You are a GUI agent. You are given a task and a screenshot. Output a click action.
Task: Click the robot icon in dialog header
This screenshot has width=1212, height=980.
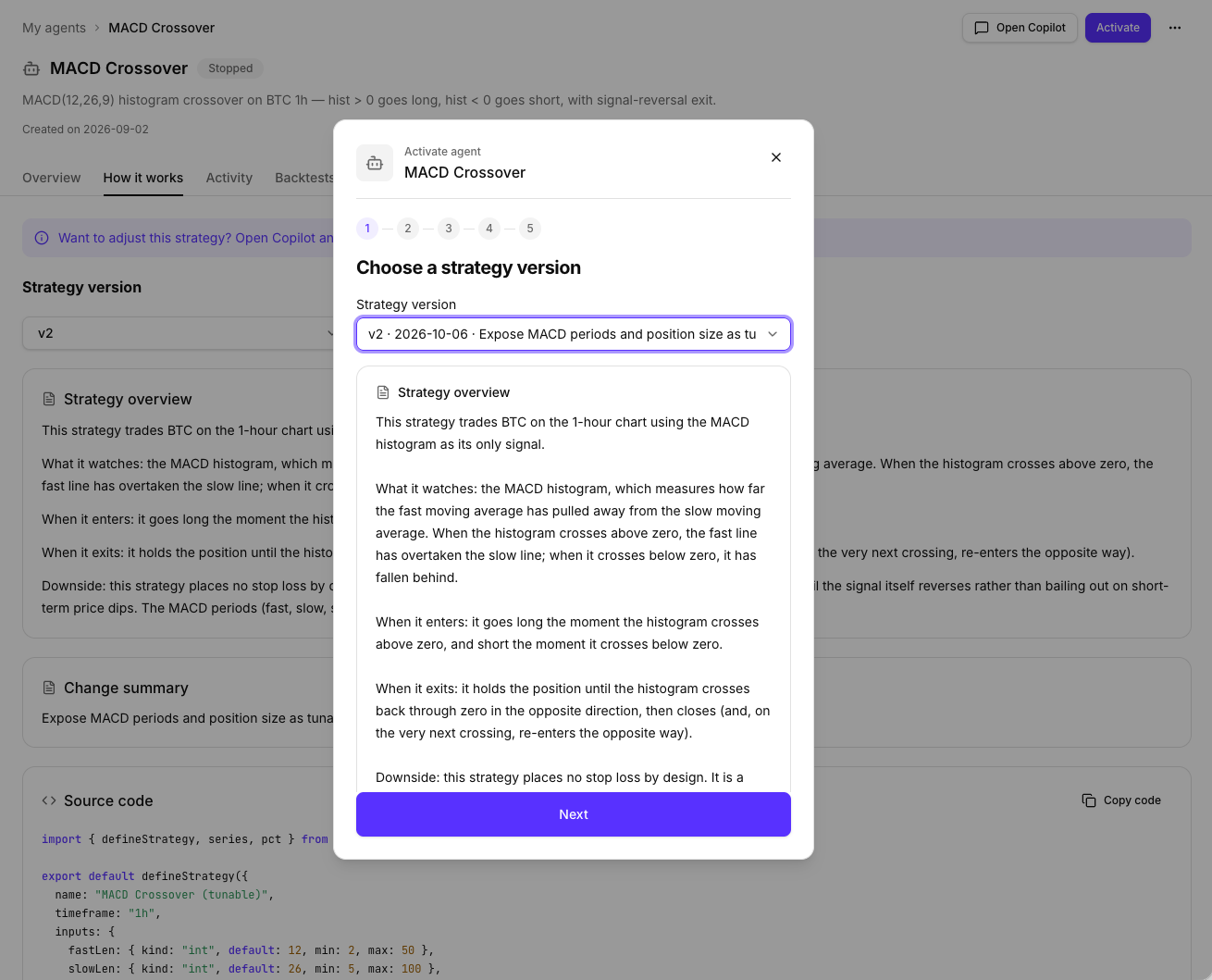click(x=375, y=163)
